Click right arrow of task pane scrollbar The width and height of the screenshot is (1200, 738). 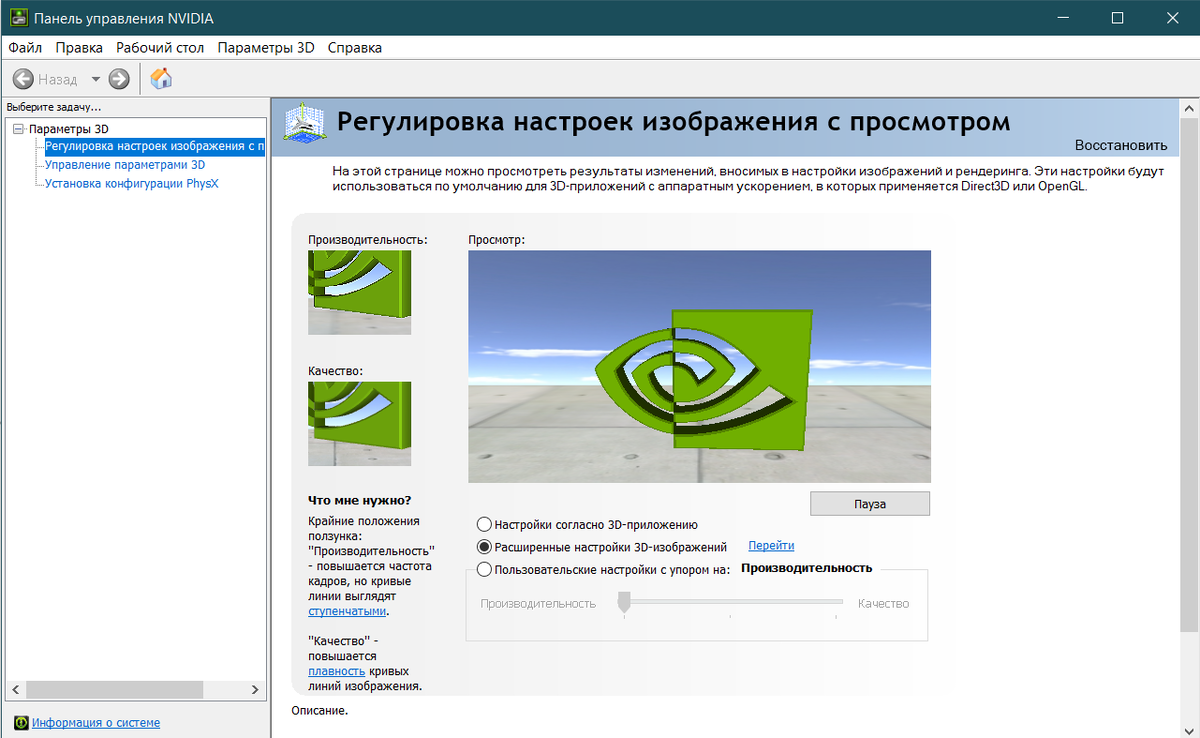256,690
